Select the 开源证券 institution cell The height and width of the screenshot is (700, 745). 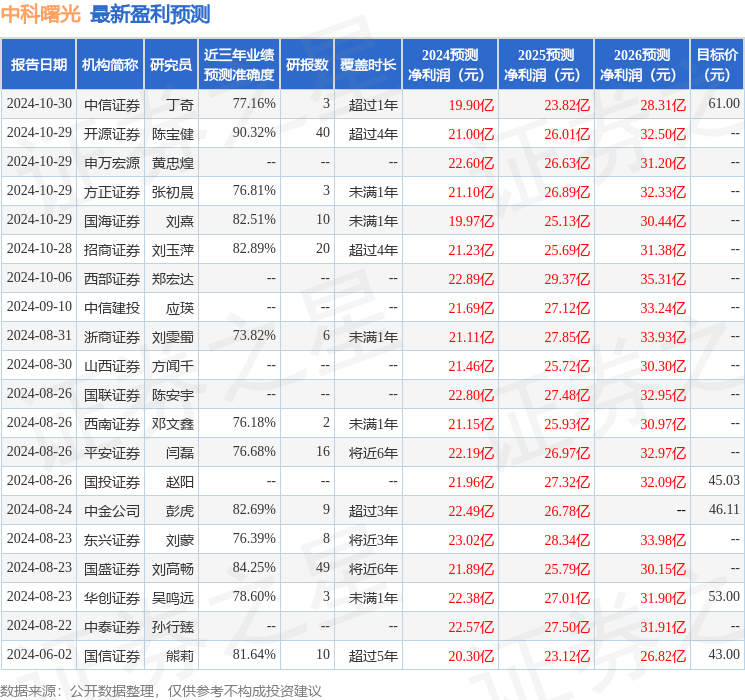[112, 134]
